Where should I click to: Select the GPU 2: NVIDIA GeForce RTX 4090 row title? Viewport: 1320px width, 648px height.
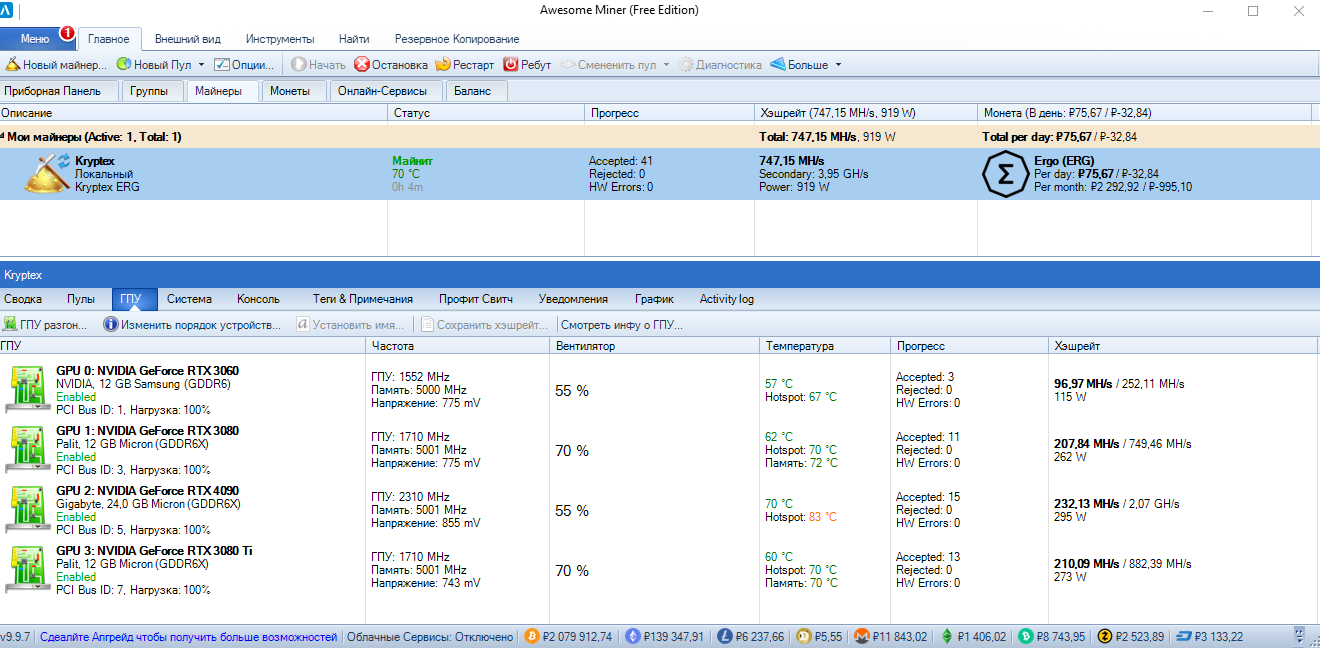(147, 491)
